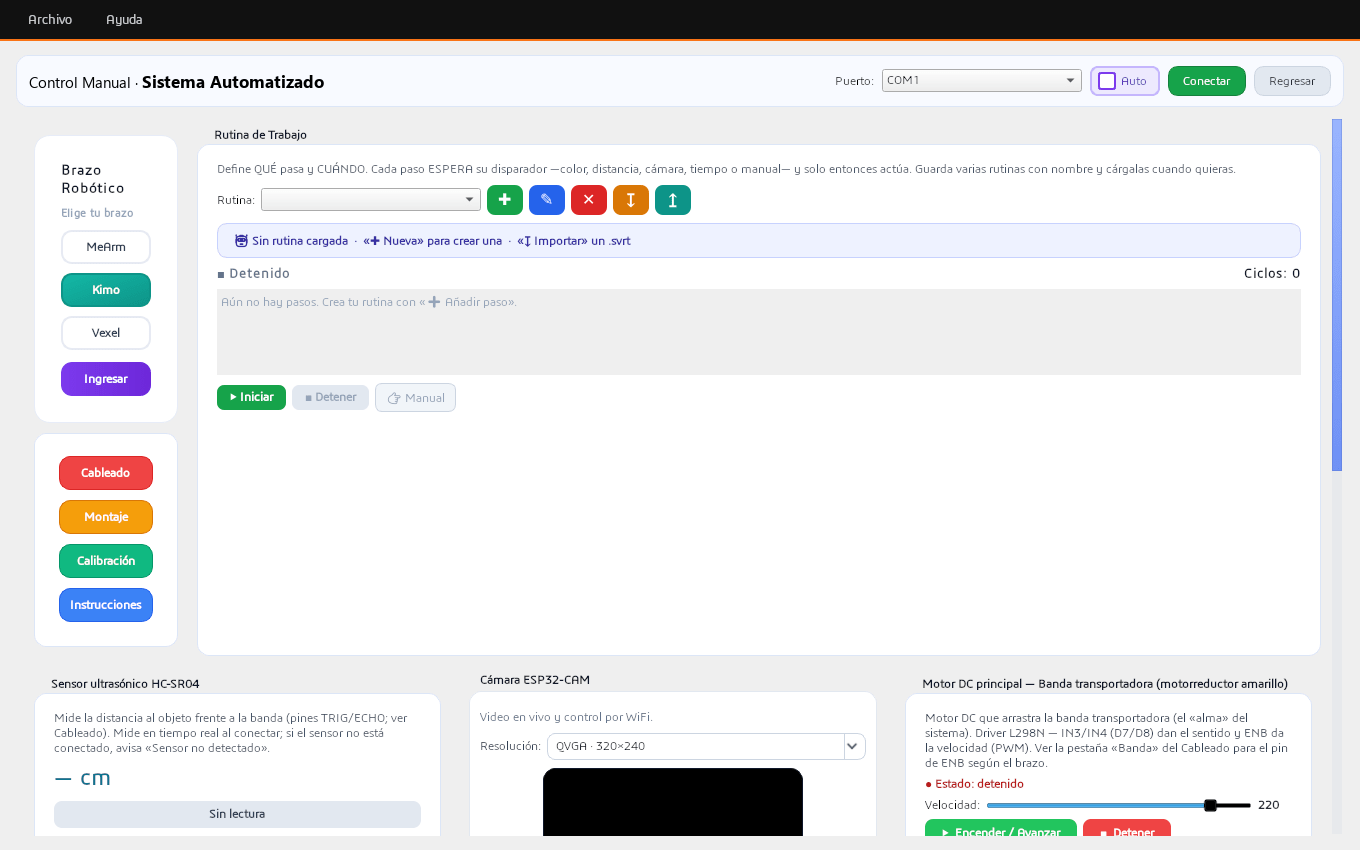
Task: Click the purple Ingresar button
Action: (x=106, y=379)
